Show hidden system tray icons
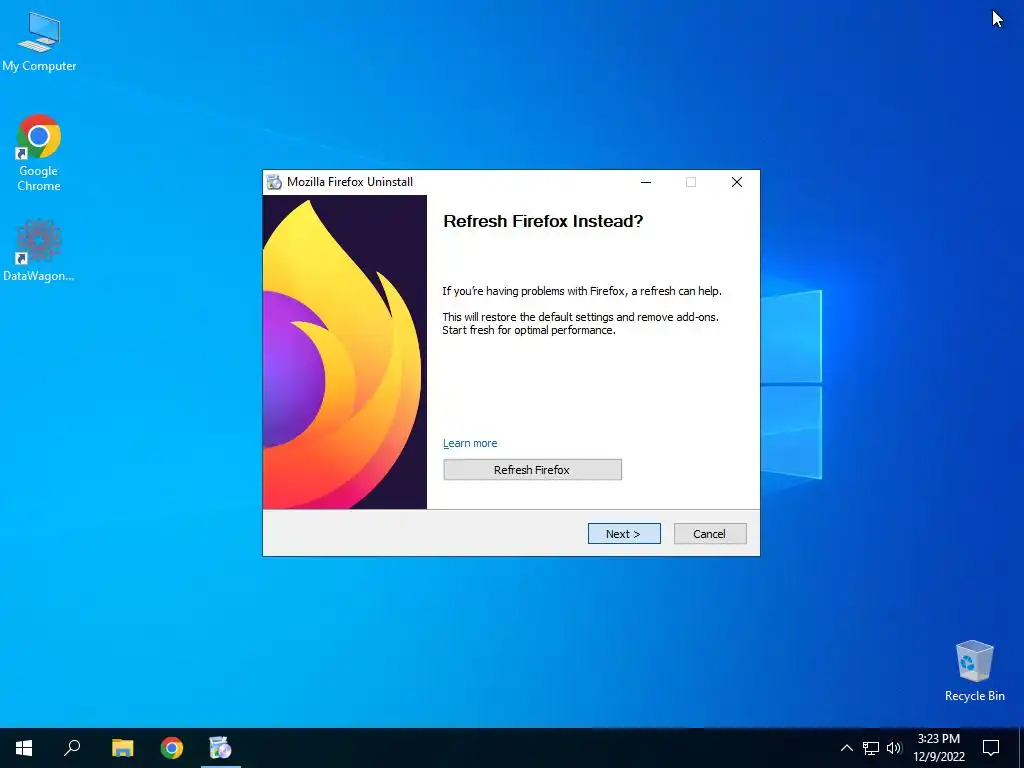The image size is (1024, 768). click(x=846, y=748)
